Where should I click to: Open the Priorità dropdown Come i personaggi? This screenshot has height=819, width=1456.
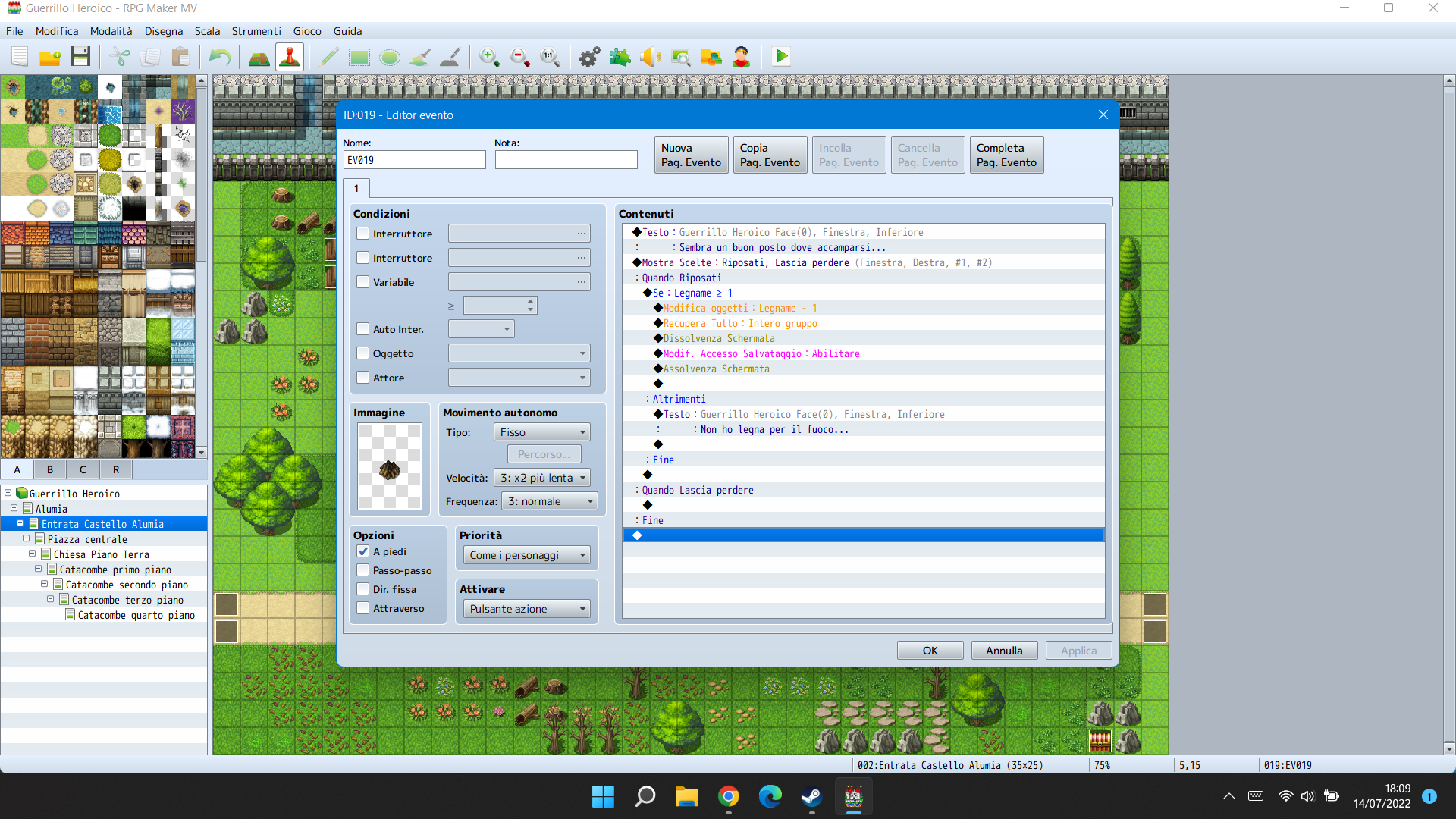point(527,555)
